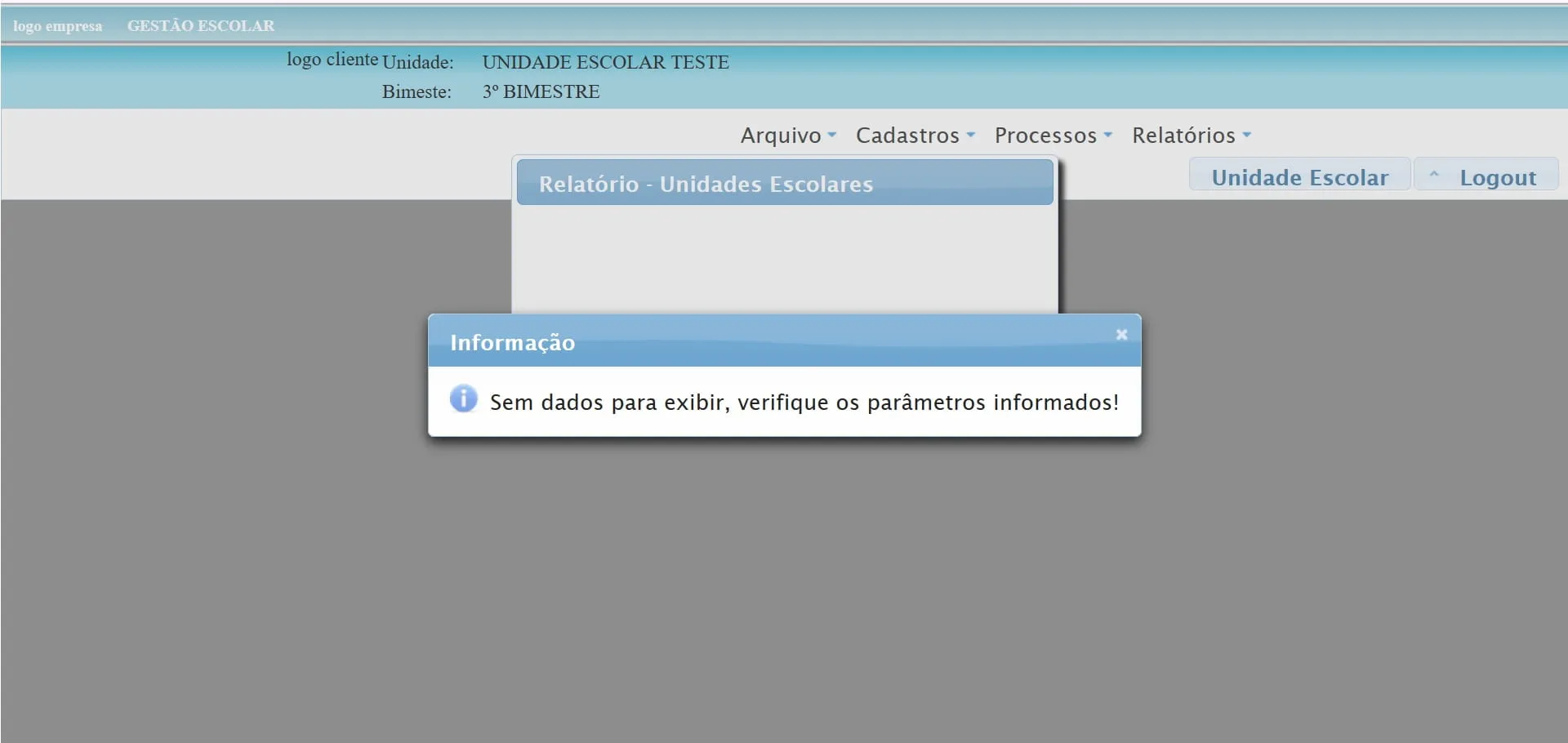Image resolution: width=1568 pixels, height=743 pixels.
Task: Click the 3º BIMESTRE value
Action: coord(541,91)
